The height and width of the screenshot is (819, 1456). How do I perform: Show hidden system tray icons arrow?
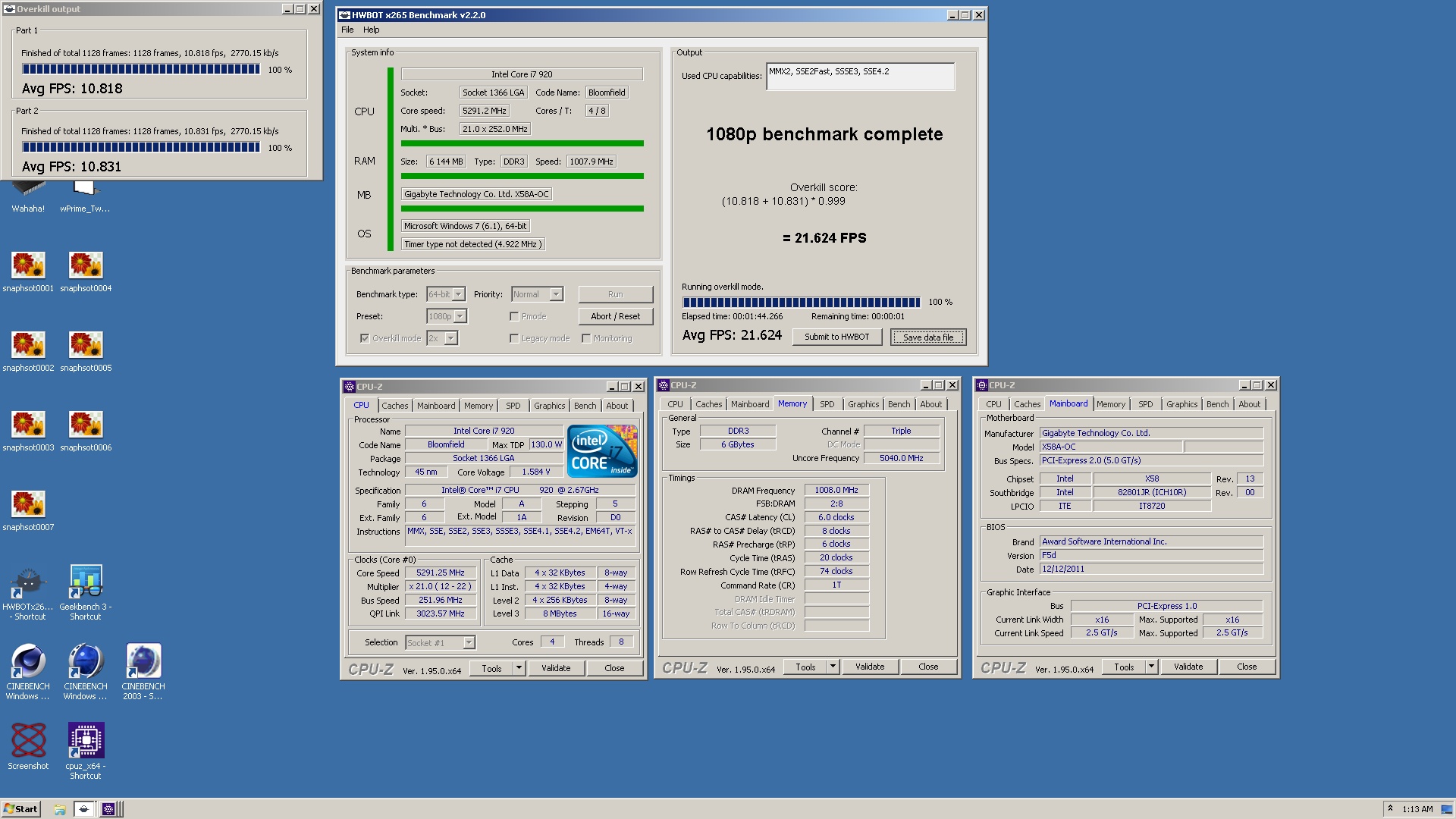pos(1390,809)
